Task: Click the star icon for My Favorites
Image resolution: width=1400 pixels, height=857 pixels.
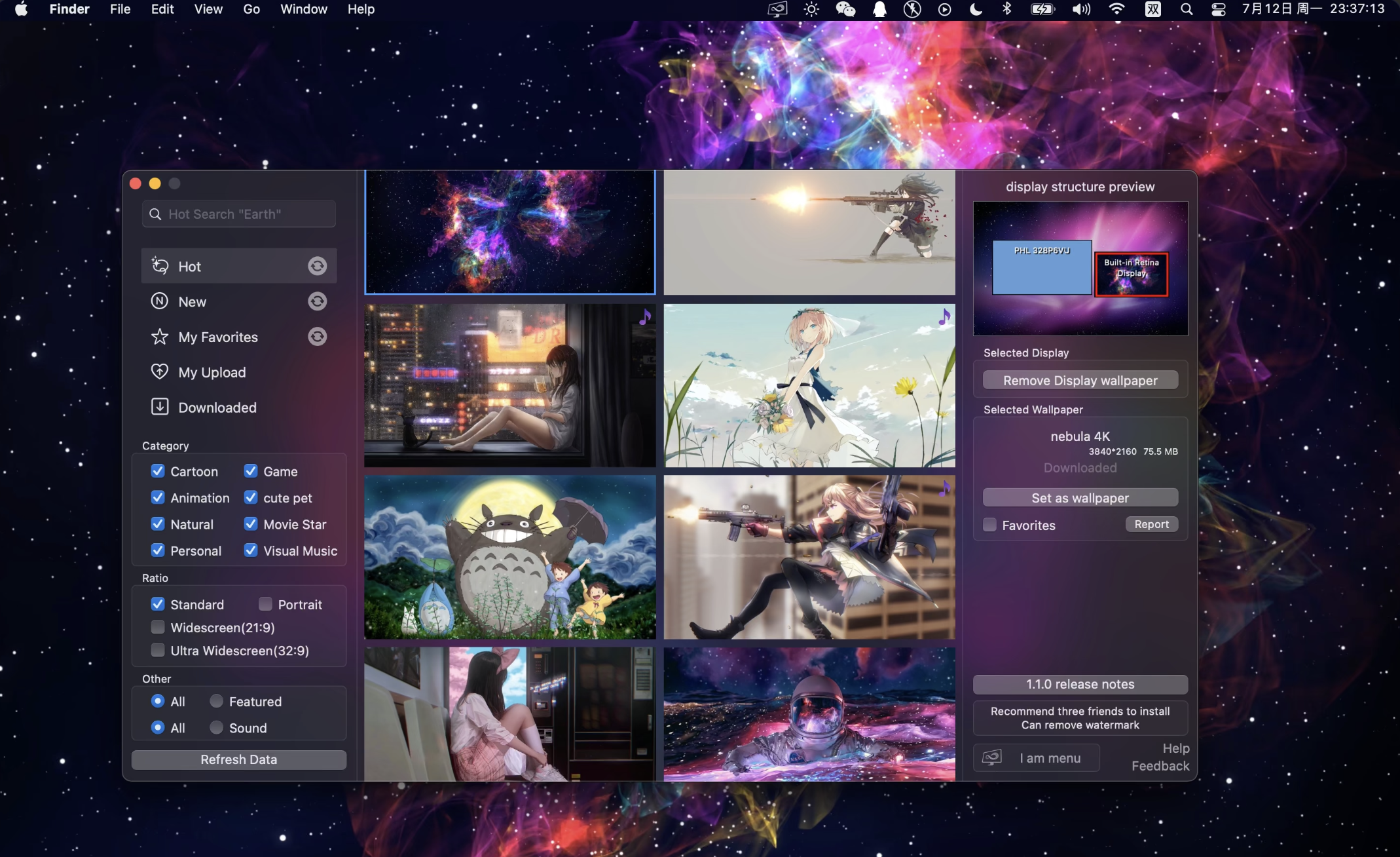Action: tap(160, 337)
